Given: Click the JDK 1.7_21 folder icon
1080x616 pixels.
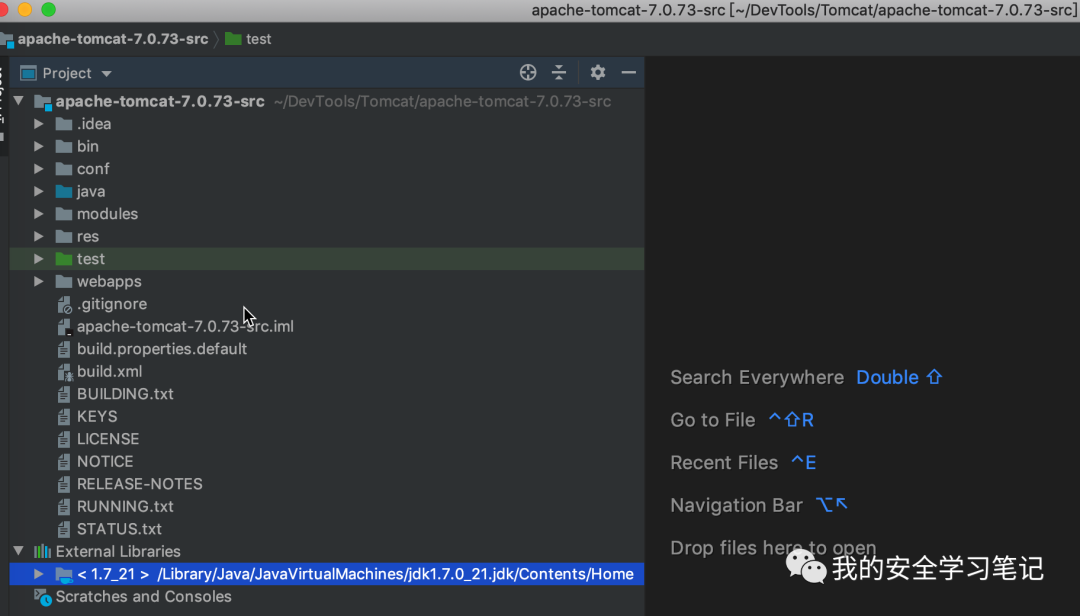Looking at the screenshot, I should click(x=64, y=574).
